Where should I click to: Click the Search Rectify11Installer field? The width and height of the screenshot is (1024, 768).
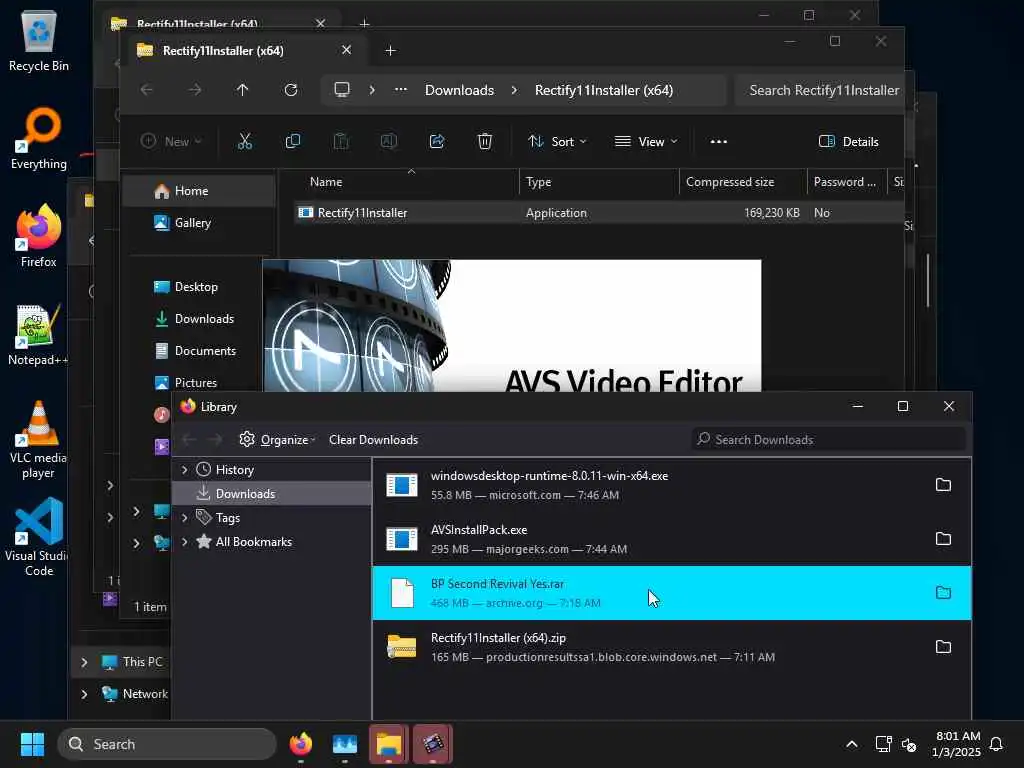point(820,90)
